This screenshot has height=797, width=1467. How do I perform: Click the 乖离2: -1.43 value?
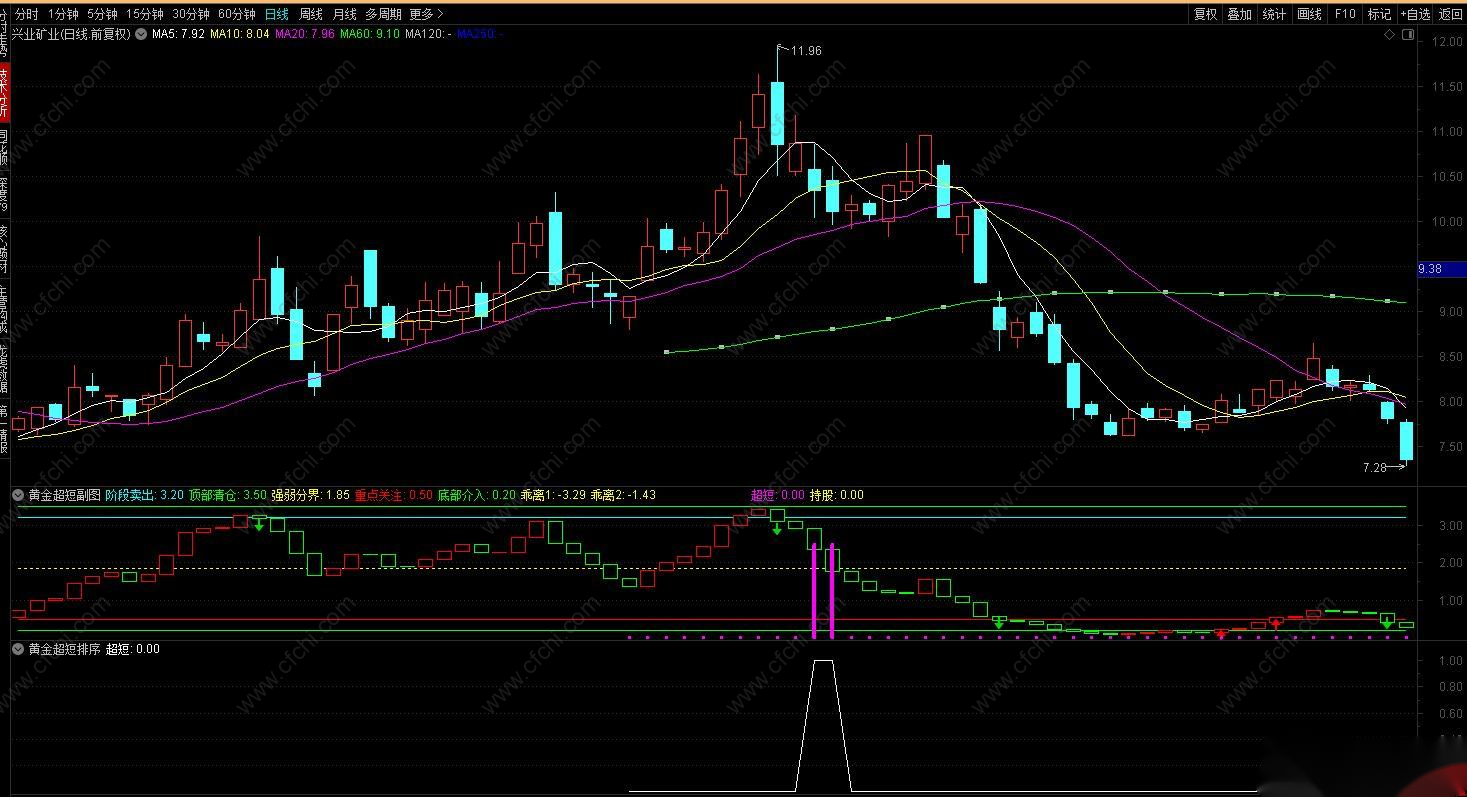623,495
